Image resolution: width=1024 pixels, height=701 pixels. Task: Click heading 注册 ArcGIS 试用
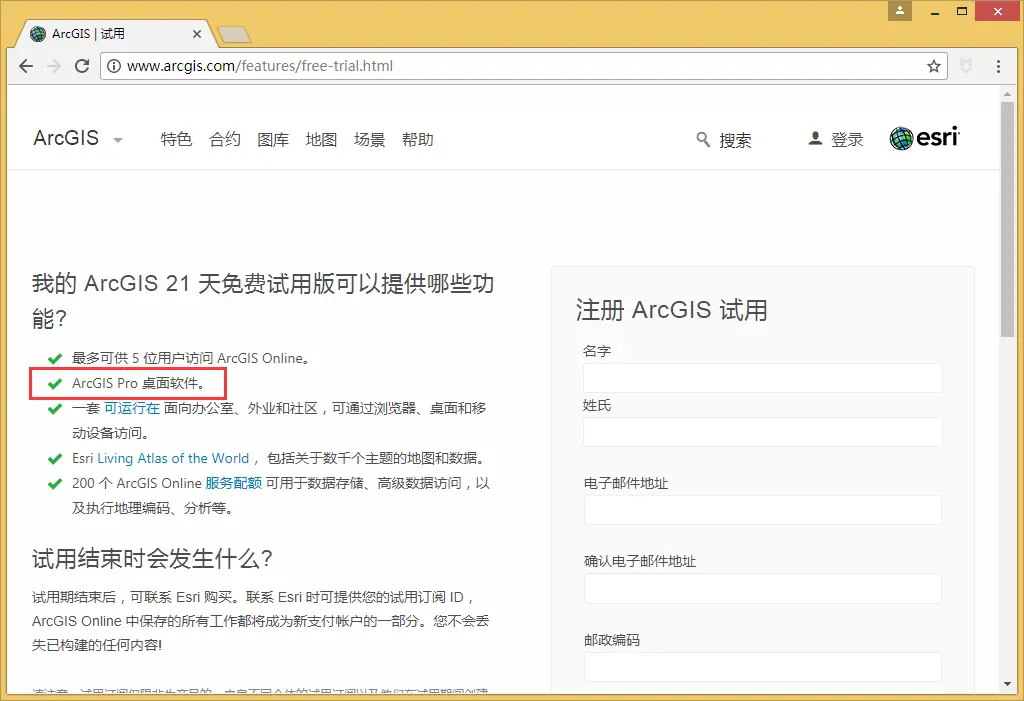click(672, 310)
